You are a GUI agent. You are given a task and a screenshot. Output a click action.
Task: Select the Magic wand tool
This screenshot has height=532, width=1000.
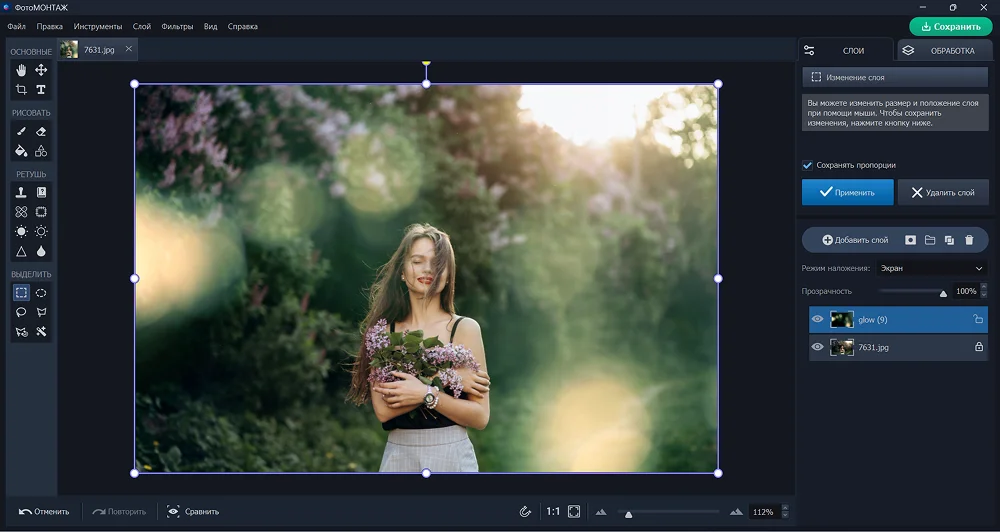coord(41,332)
